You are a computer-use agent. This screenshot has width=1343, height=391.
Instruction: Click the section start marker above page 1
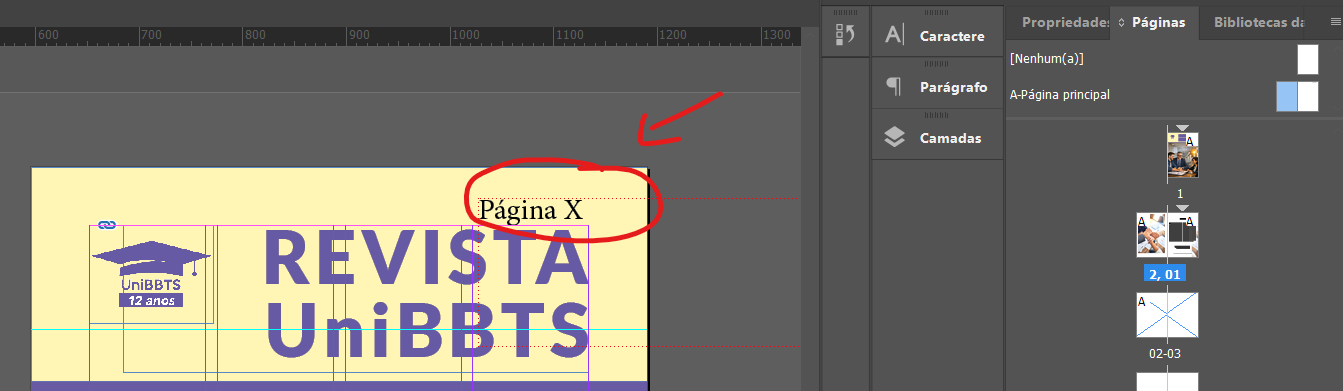[1182, 129]
